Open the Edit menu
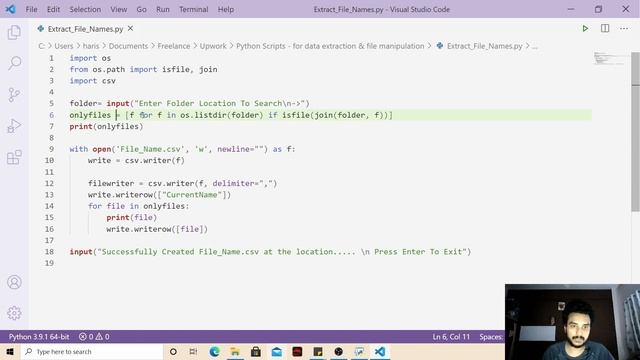Viewport: 640px width, 360px height. pyautogui.click(x=53, y=9)
